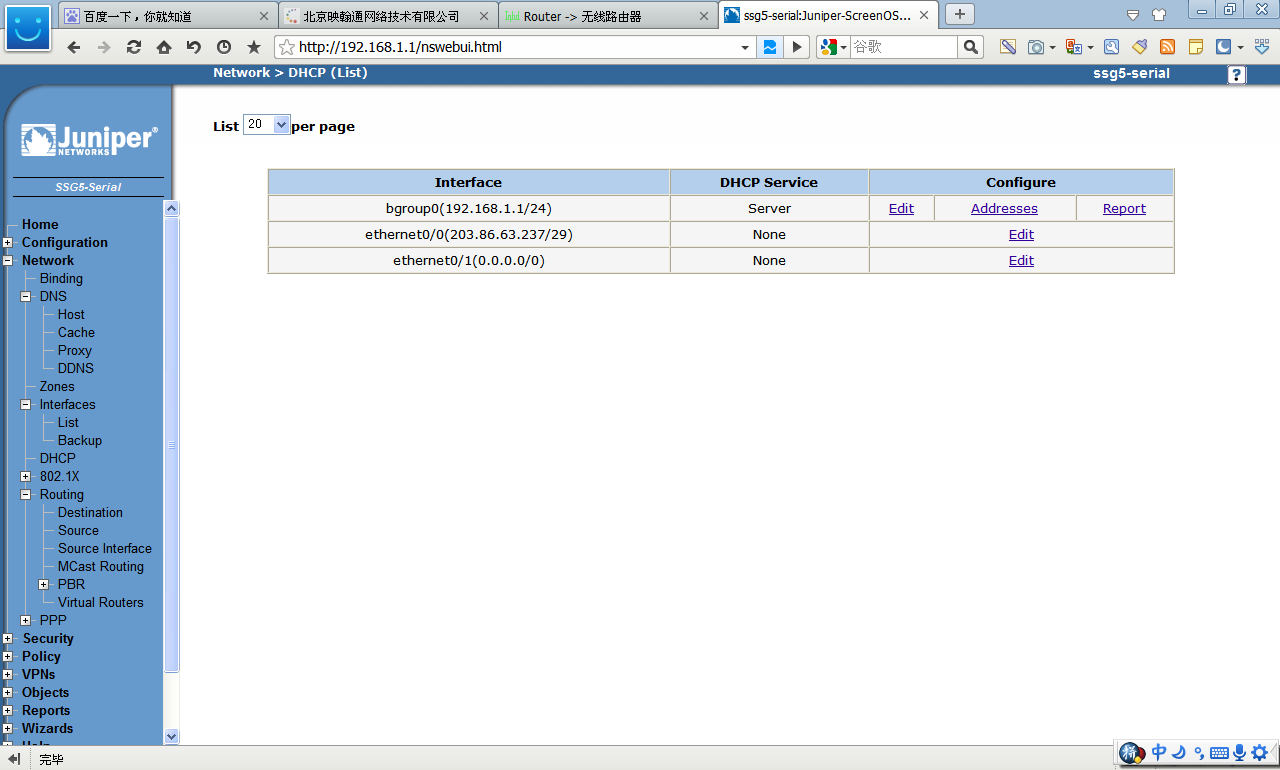Bookmark page with star toolbar icon

tap(254, 47)
